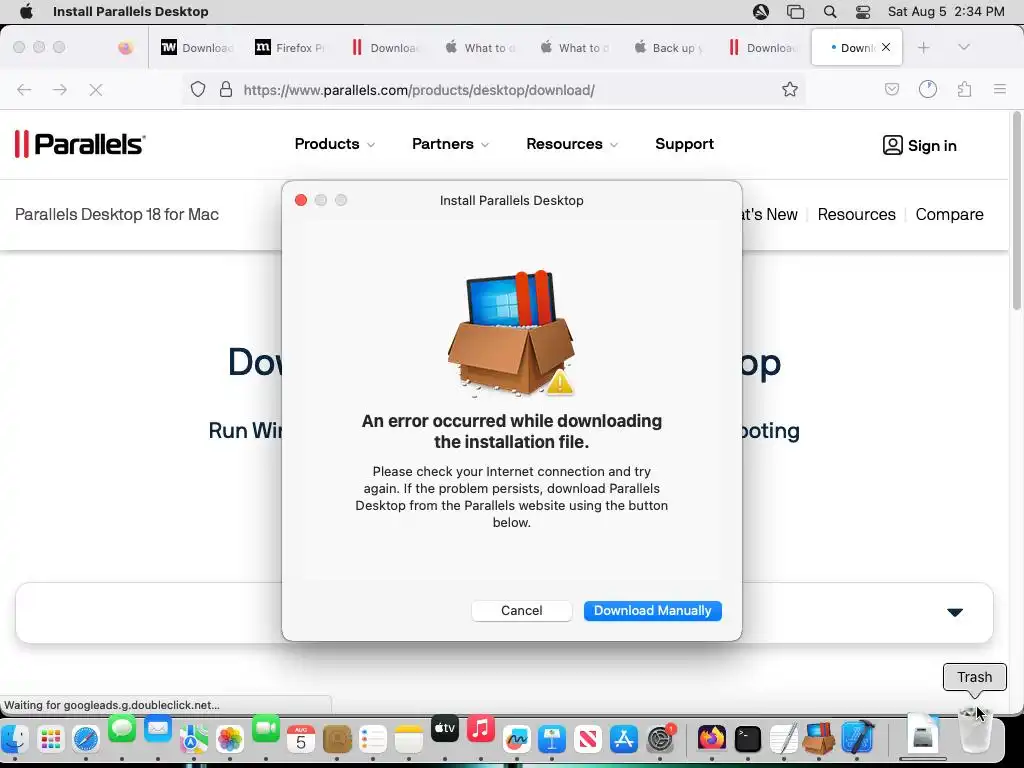Viewport: 1024px width, 768px height.
Task: Expand the page card with the triangle arrow
Action: tap(955, 612)
